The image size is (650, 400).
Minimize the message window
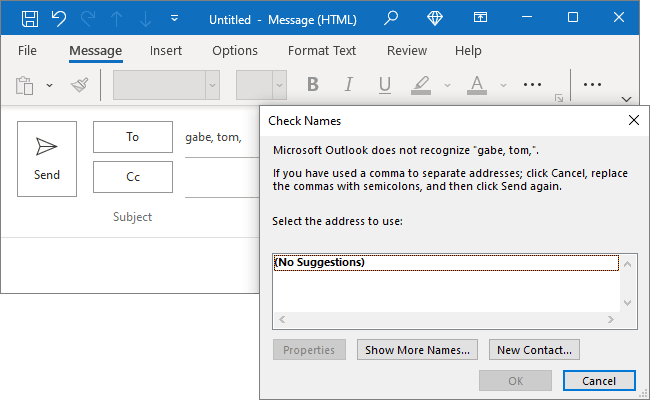[527, 17]
